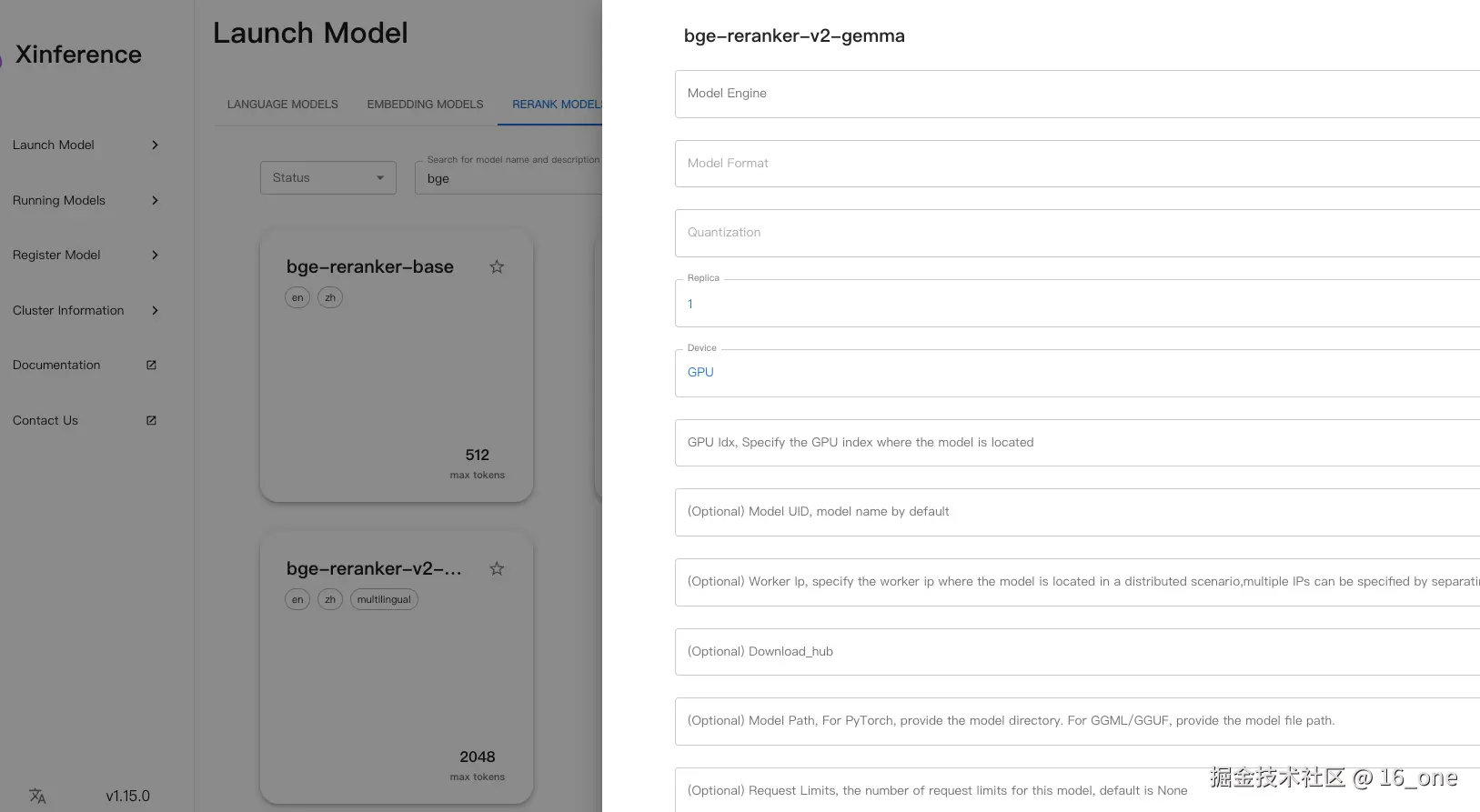Image resolution: width=1480 pixels, height=812 pixels.
Task: Switch to the Language Models tab
Action: pos(283,105)
